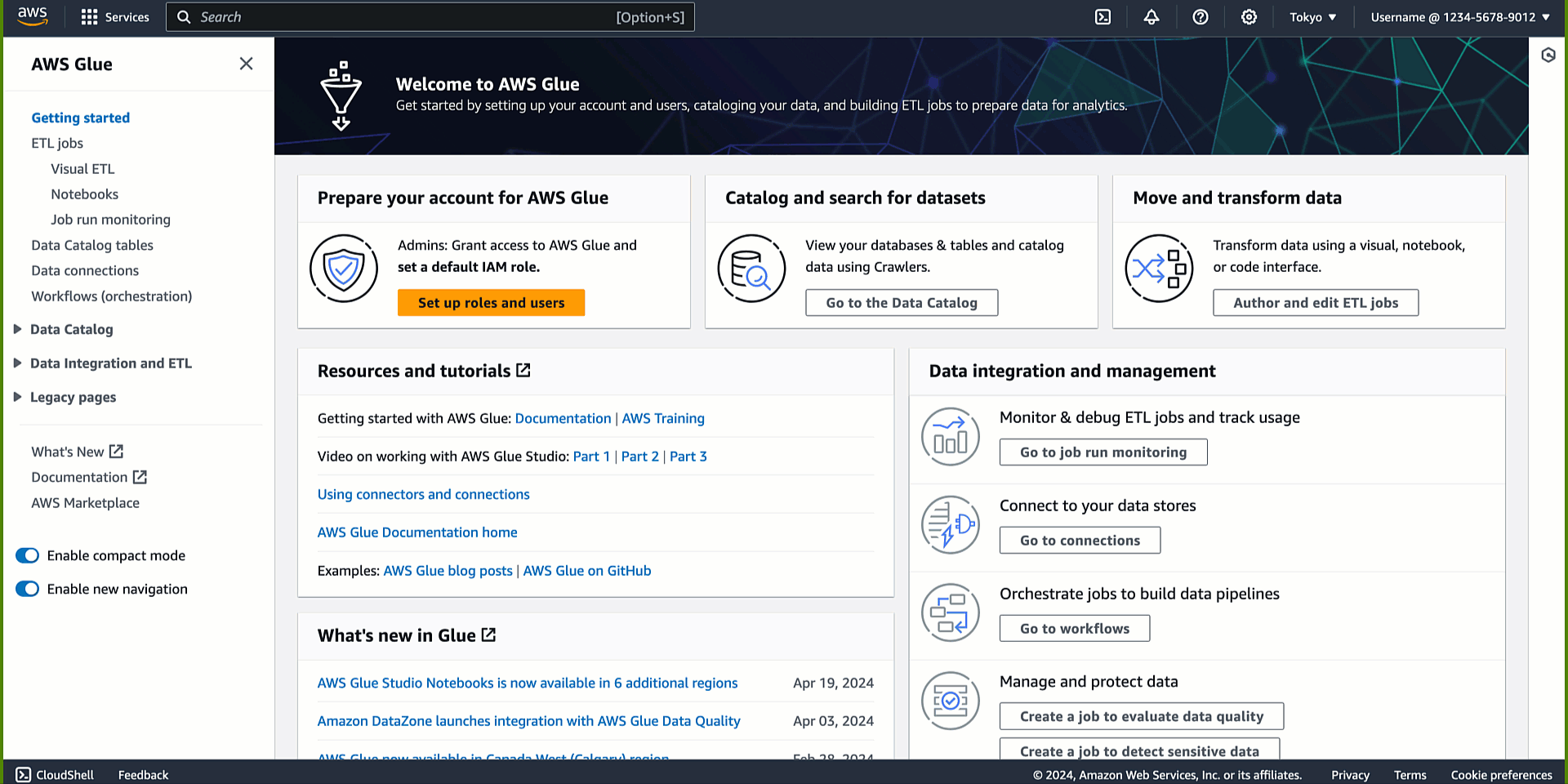Open the Tokyo region dropdown
The width and height of the screenshot is (1568, 784).
1313,17
